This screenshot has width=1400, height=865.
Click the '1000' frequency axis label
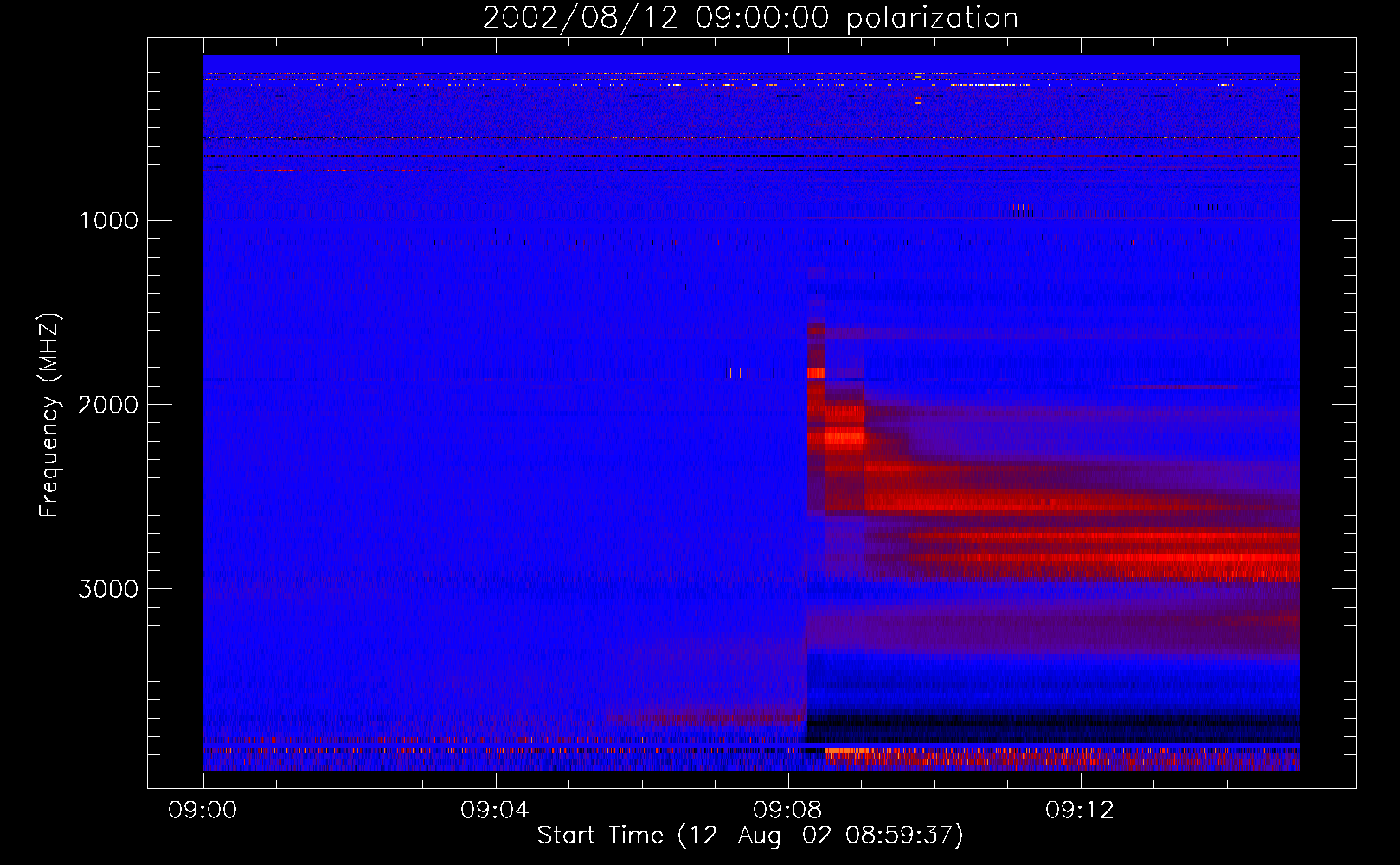point(108,221)
